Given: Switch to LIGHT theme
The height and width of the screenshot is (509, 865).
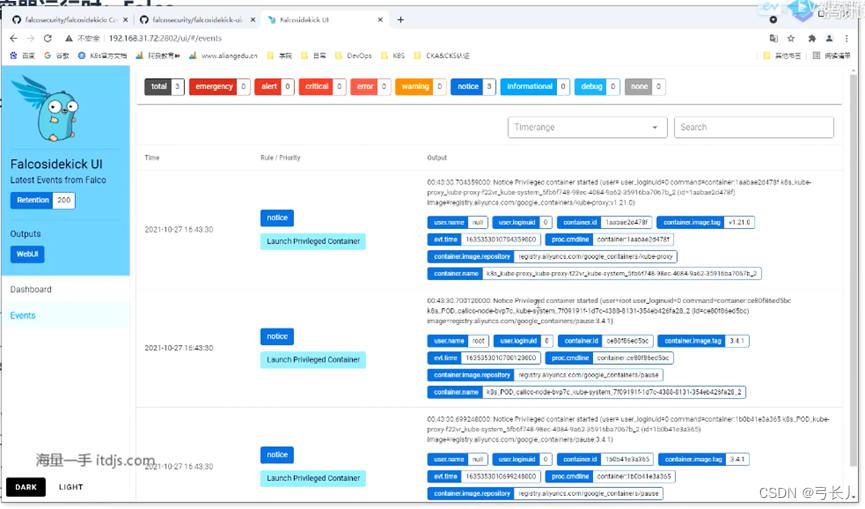Looking at the screenshot, I should point(71,487).
